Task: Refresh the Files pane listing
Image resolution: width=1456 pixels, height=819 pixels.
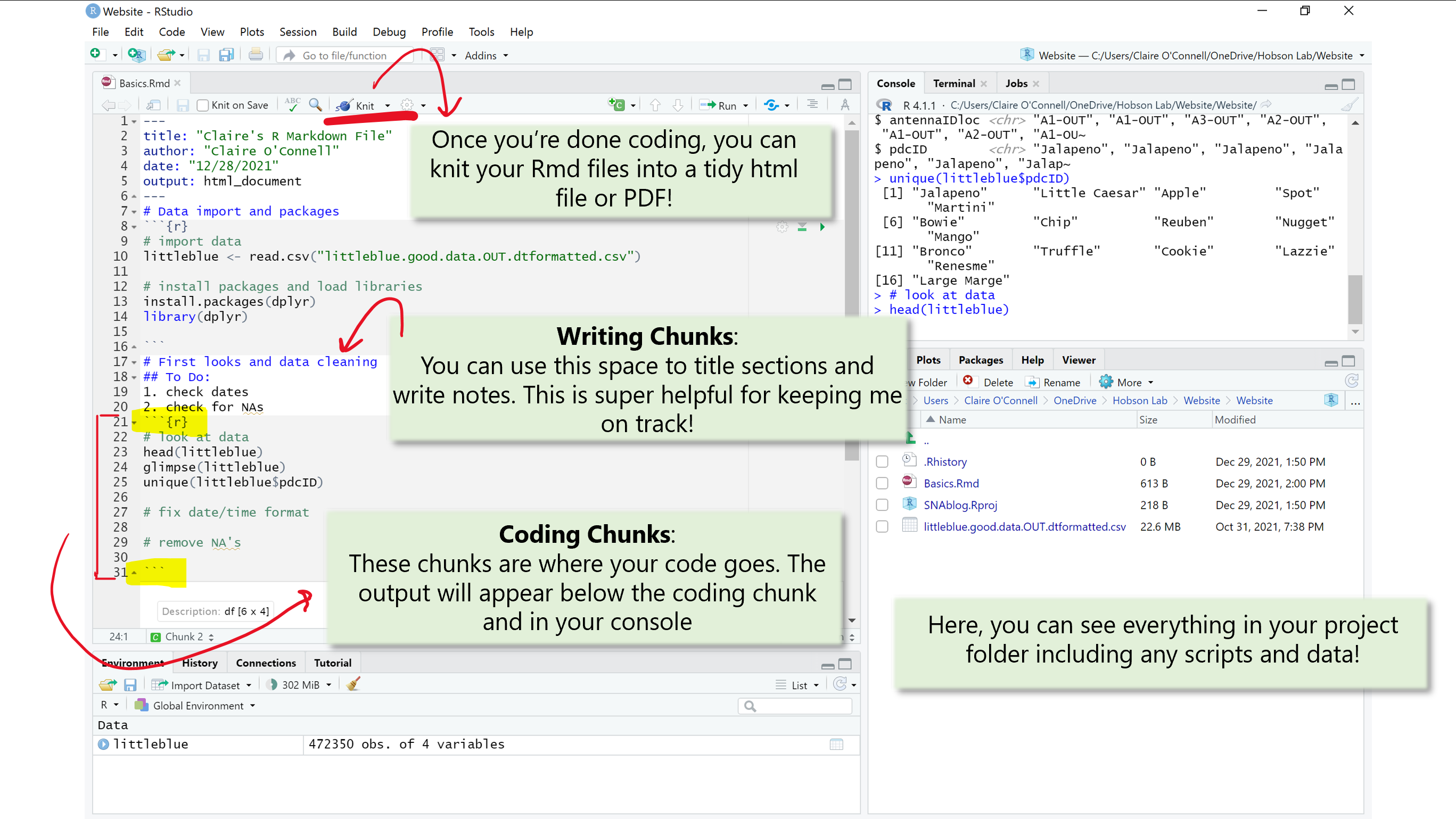Action: (x=1352, y=381)
